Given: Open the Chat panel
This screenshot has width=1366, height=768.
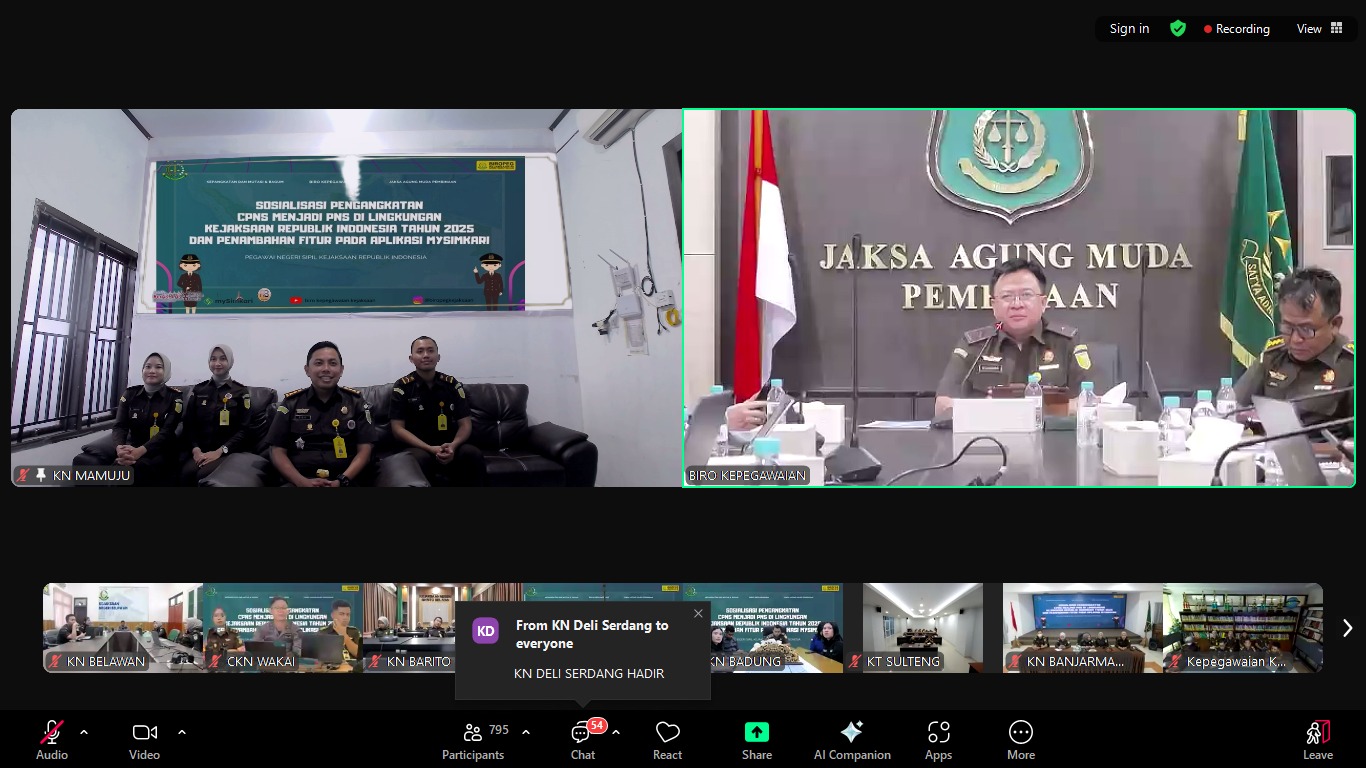Looking at the screenshot, I should (583, 741).
